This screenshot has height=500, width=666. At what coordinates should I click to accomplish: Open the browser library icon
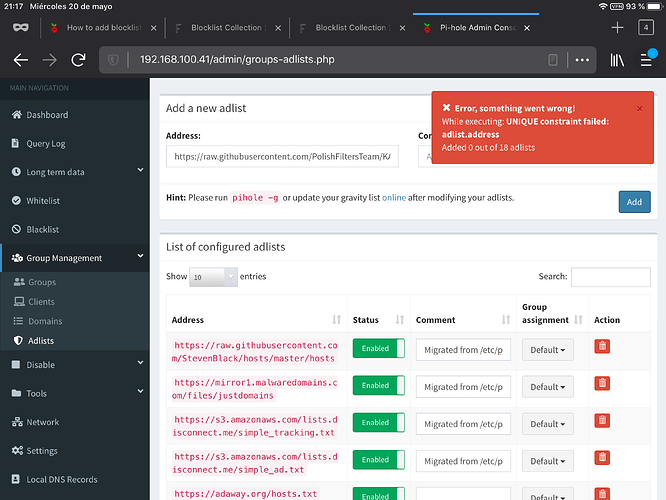pyautogui.click(x=617, y=60)
